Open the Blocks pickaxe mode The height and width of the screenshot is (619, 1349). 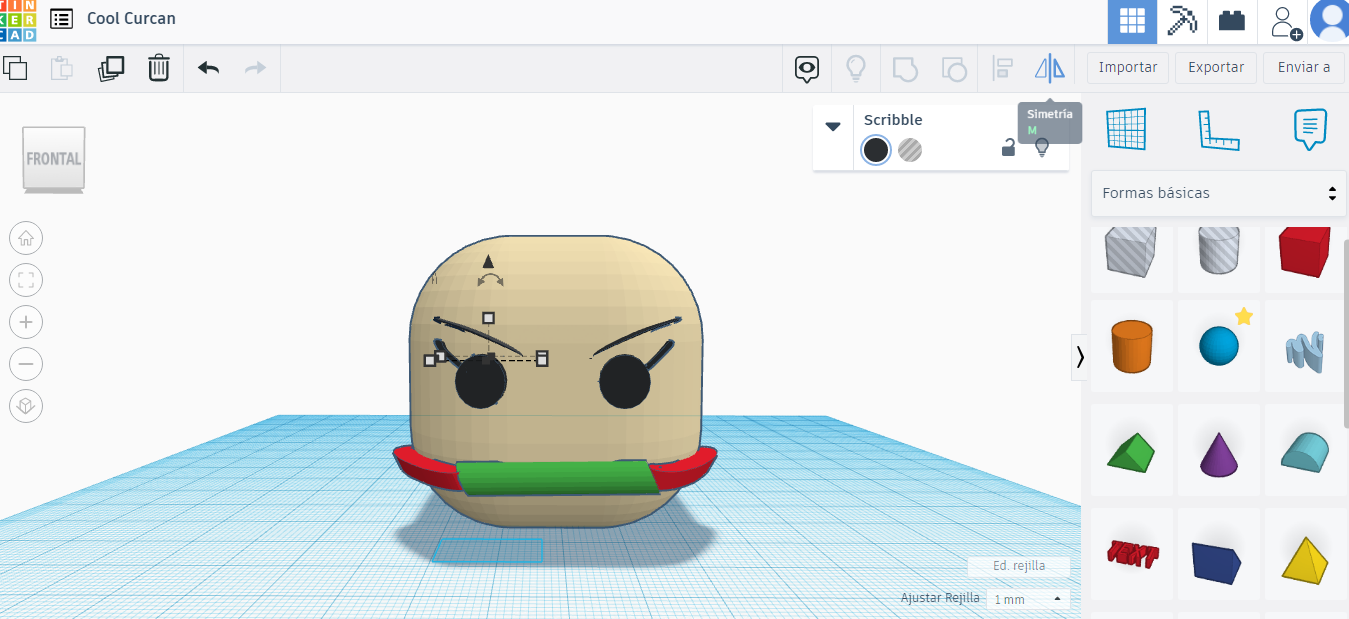tap(1183, 21)
